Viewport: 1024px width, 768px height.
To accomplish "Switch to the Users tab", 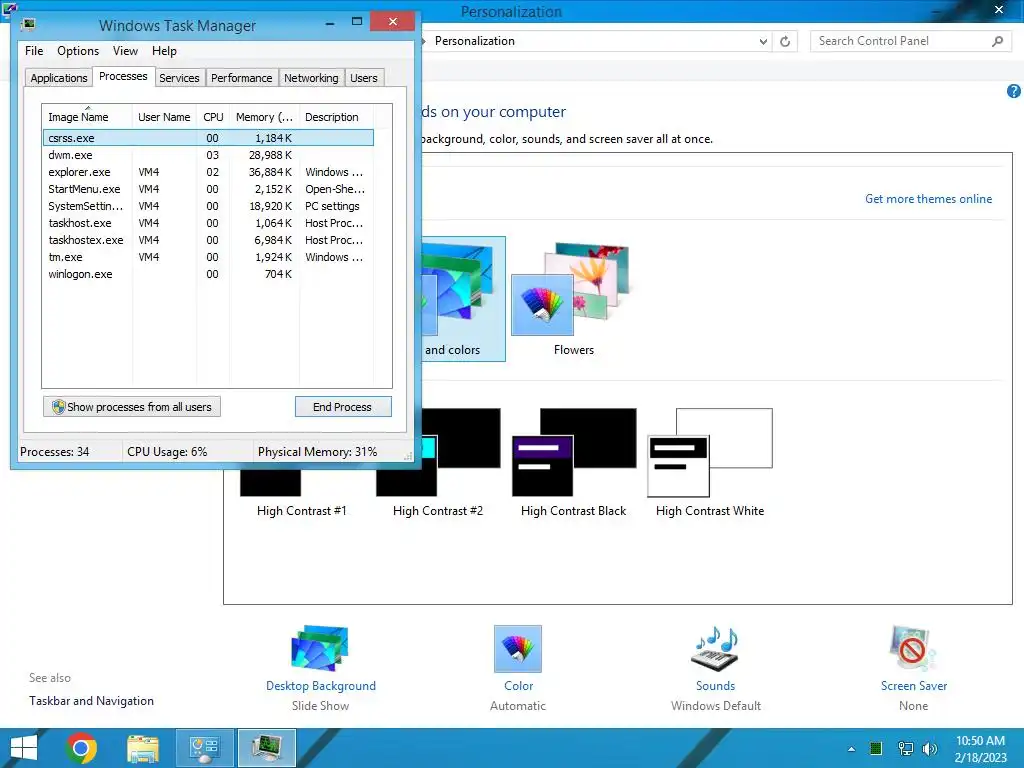I will (x=364, y=78).
